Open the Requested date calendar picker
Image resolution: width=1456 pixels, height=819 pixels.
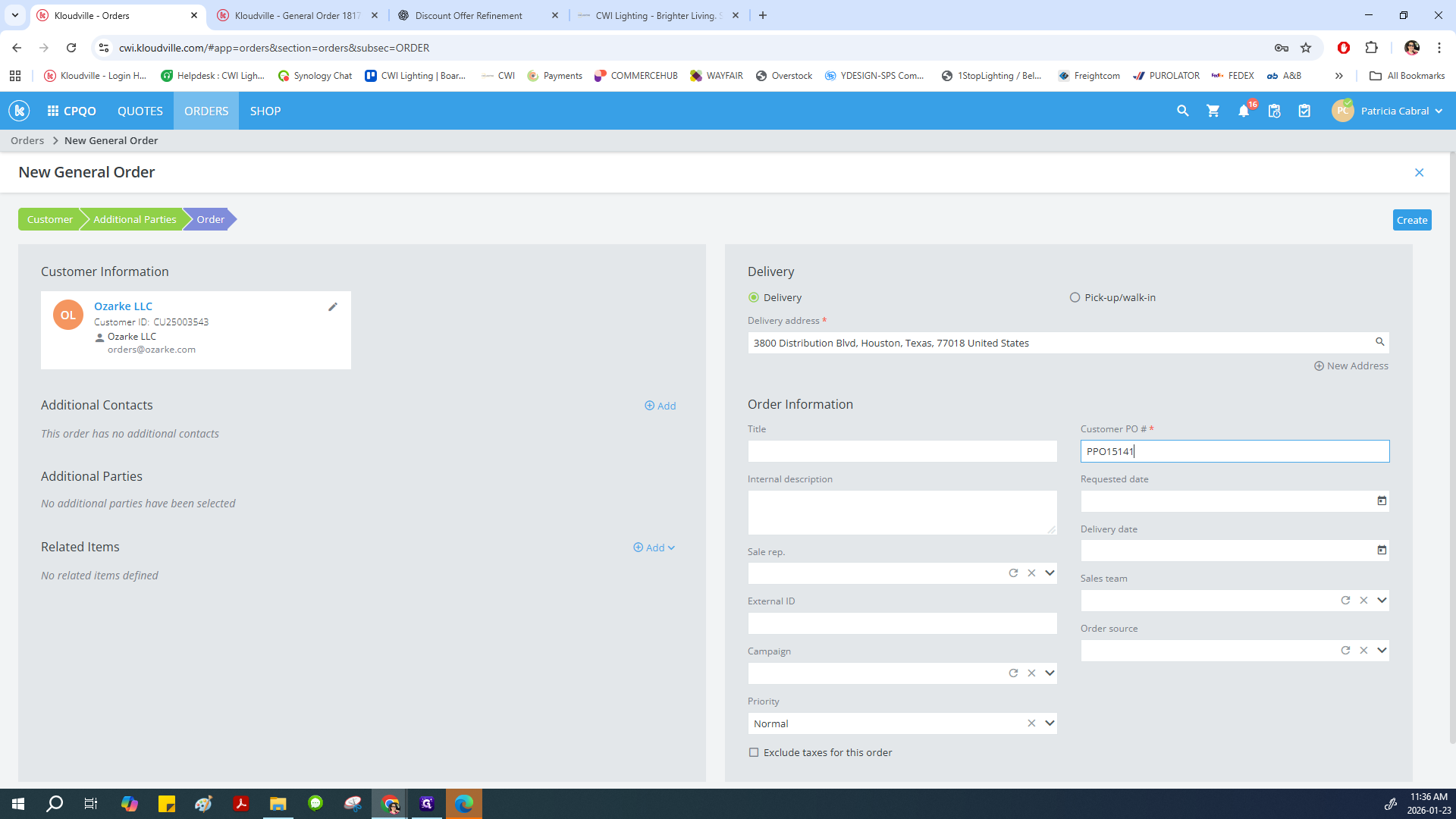[x=1381, y=501]
